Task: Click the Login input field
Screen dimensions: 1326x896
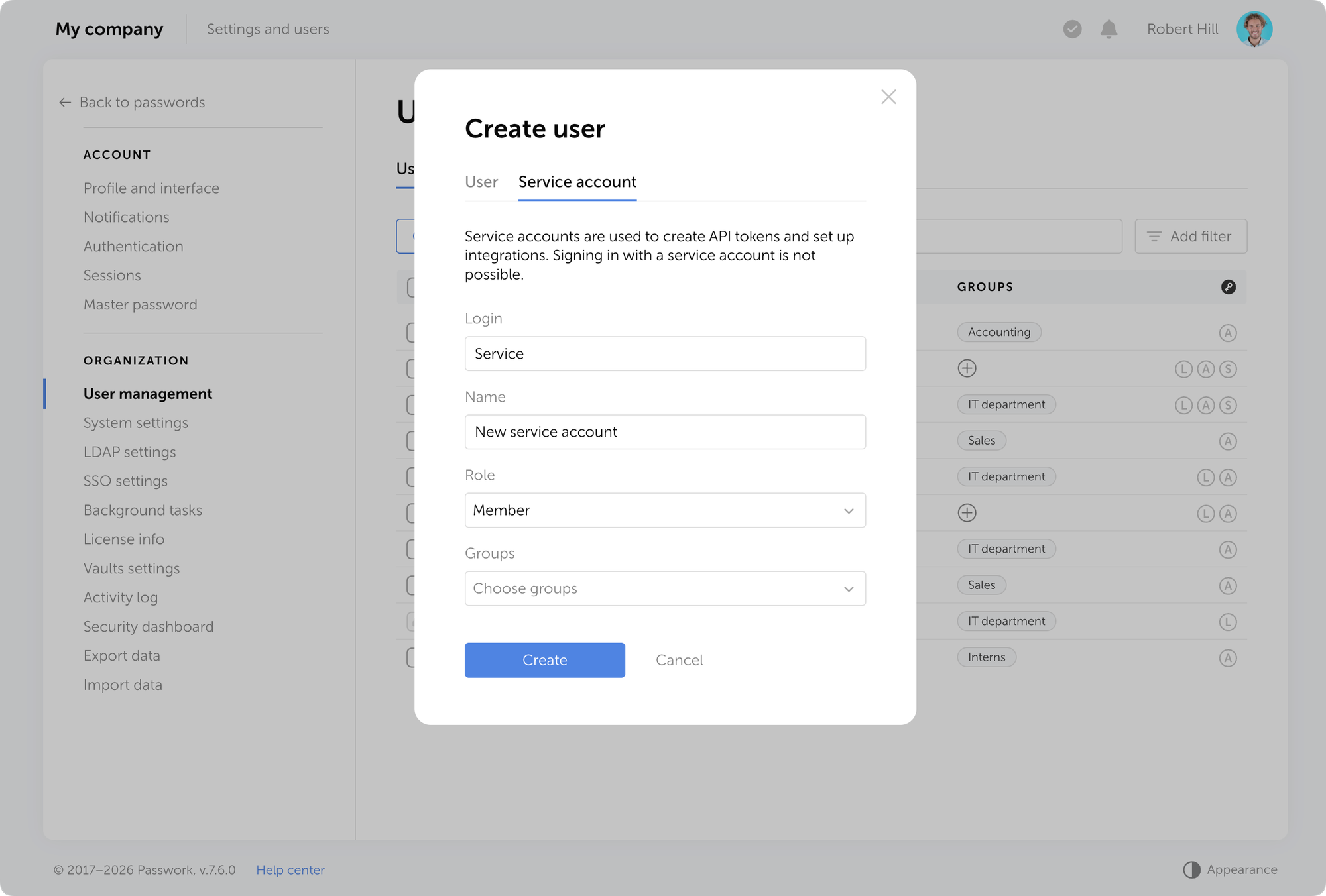Action: pyautogui.click(x=665, y=353)
